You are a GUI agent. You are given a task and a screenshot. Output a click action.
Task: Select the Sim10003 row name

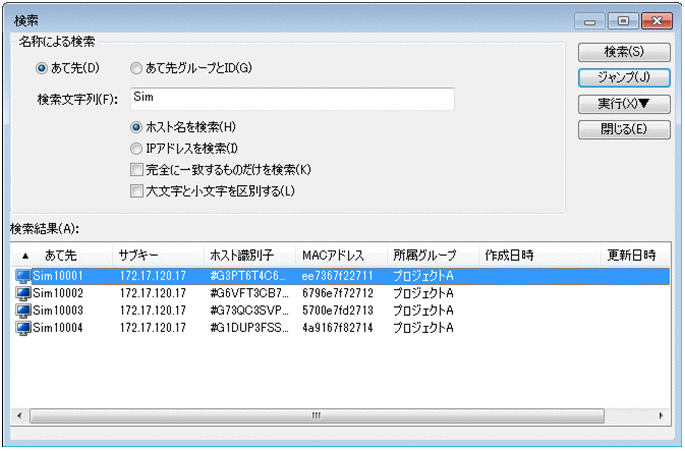click(58, 311)
